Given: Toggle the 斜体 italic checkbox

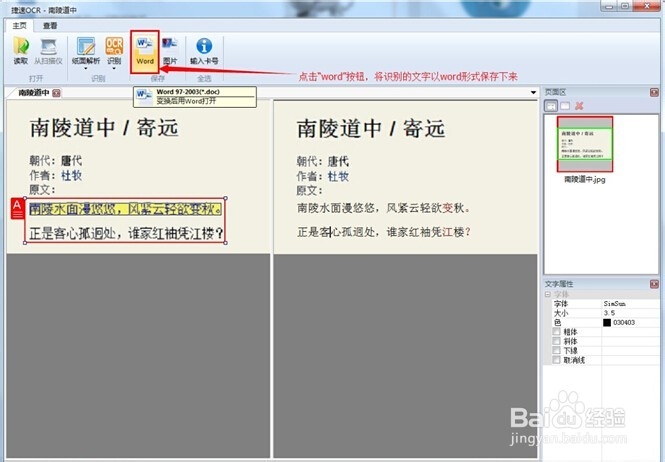Looking at the screenshot, I should [556, 341].
